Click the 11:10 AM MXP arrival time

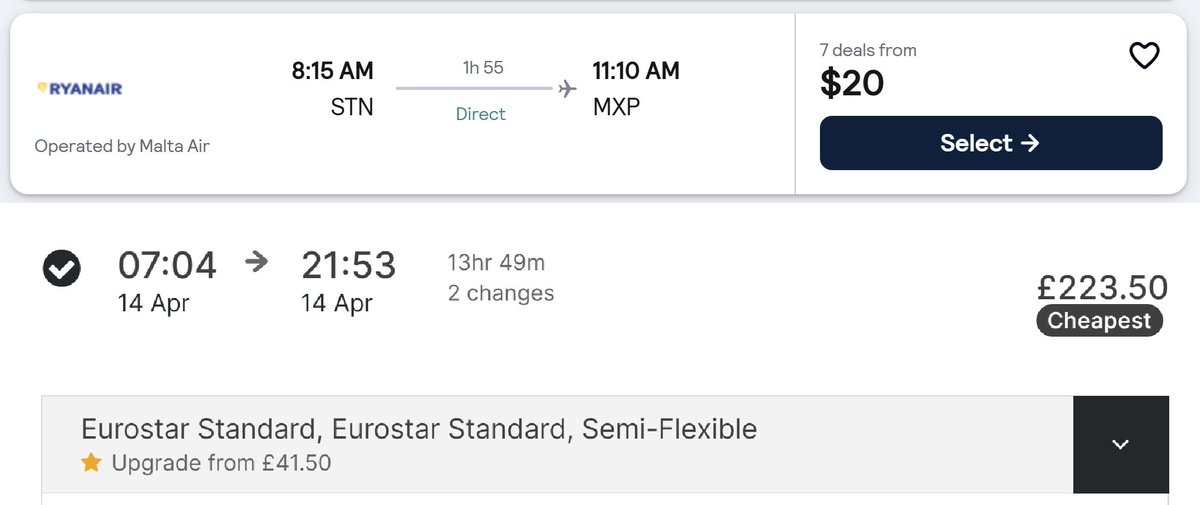click(x=635, y=71)
